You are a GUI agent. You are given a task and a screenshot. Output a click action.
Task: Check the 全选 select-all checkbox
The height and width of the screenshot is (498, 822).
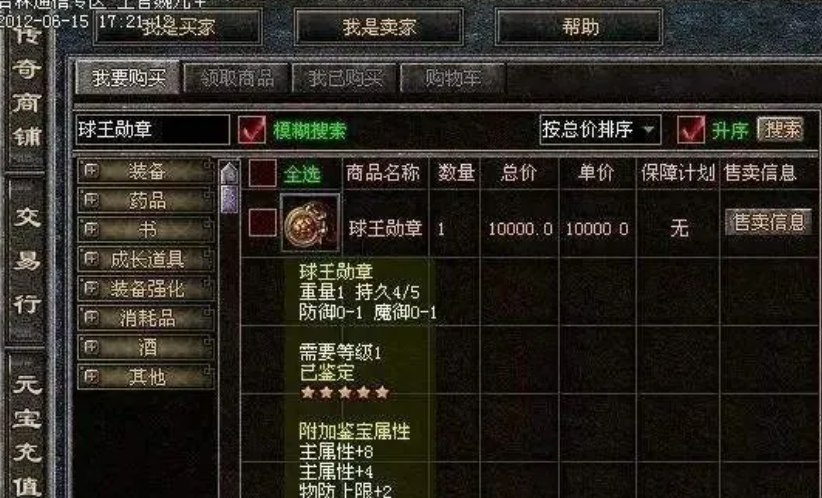point(263,173)
